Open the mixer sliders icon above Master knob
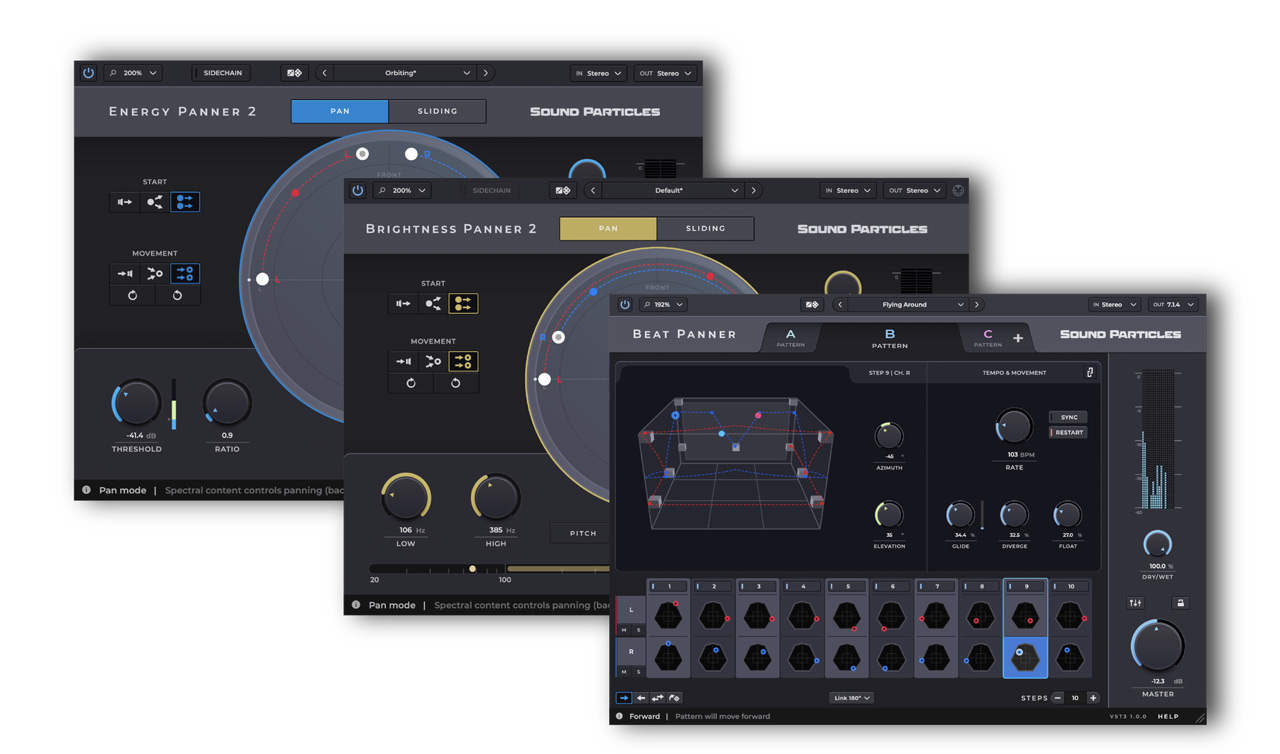 point(1136,603)
